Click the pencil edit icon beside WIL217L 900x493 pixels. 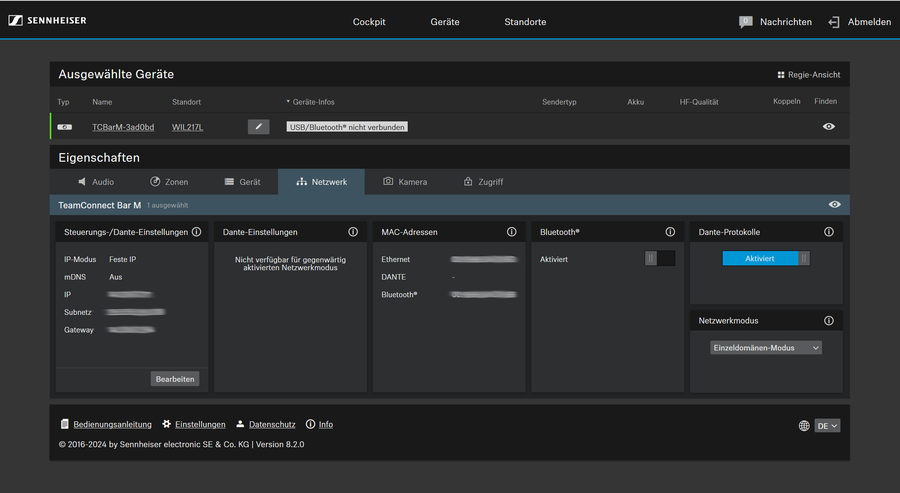point(258,127)
